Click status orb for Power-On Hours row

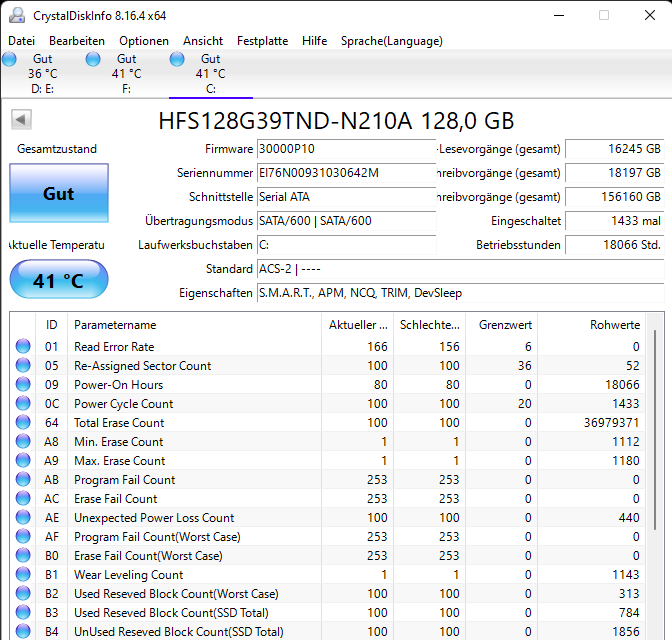pos(23,385)
